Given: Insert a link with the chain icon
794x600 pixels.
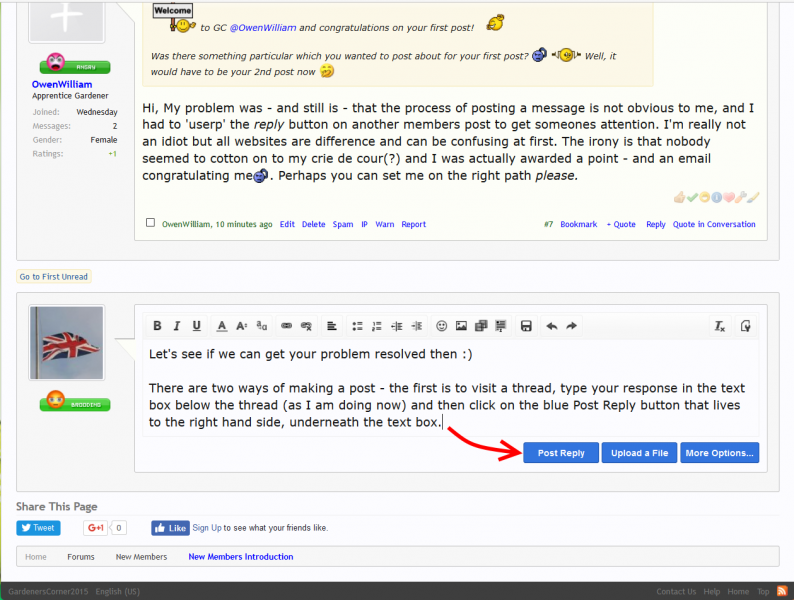Looking at the screenshot, I should click(x=286, y=326).
